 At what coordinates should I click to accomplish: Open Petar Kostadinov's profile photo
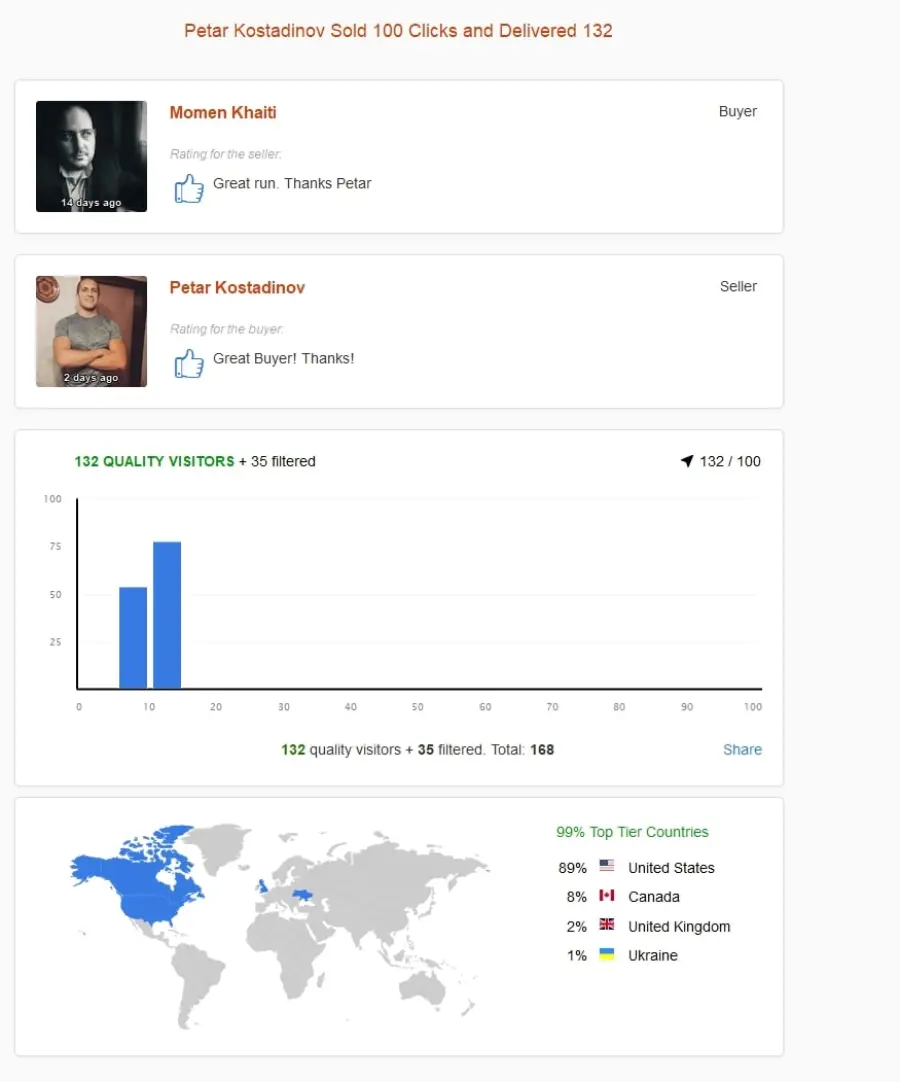pos(91,331)
